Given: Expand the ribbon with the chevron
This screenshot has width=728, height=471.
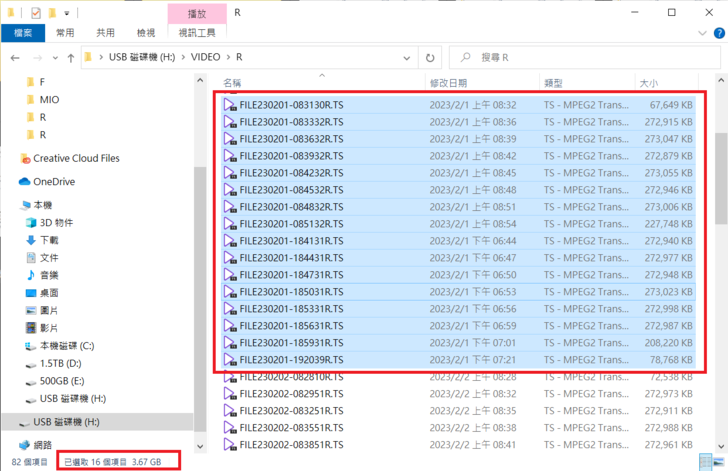Looking at the screenshot, I should click(x=702, y=33).
